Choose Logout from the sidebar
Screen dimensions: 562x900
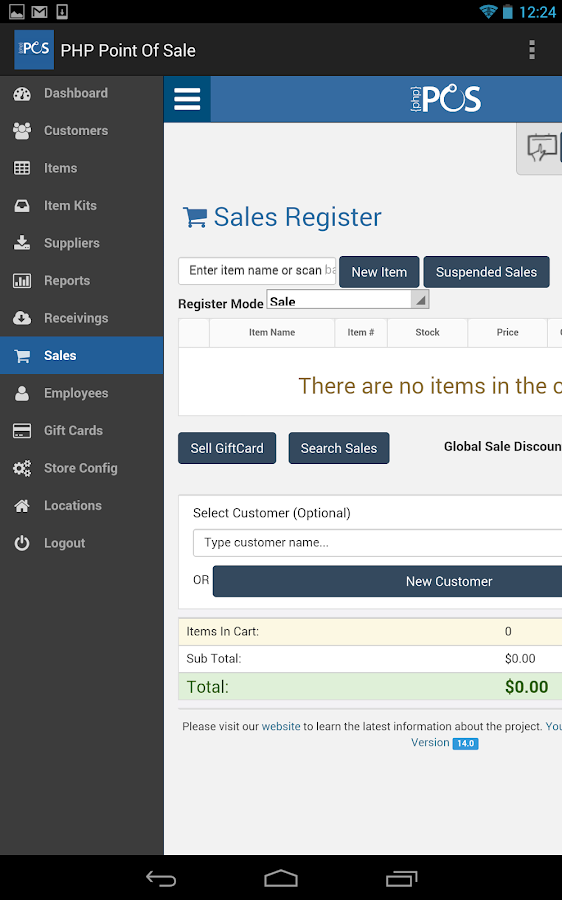pos(82,543)
